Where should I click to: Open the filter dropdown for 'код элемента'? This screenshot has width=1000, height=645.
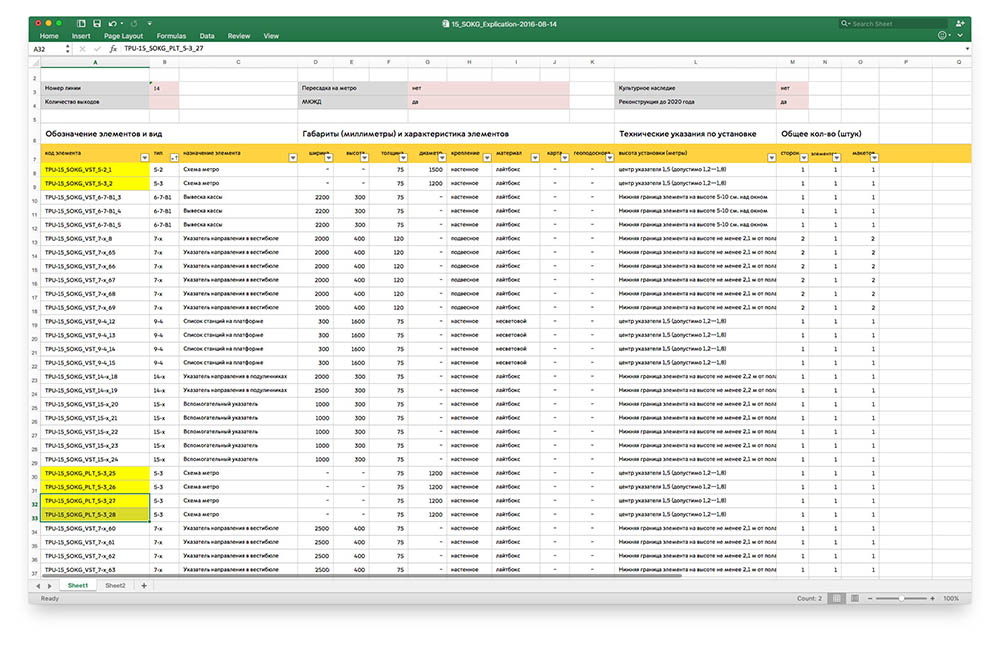coord(143,157)
